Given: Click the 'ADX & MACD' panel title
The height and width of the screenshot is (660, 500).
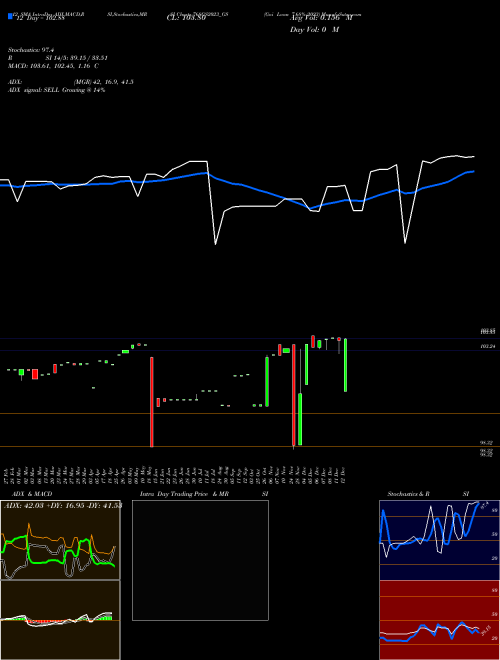Looking at the screenshot, I should tap(32, 494).
